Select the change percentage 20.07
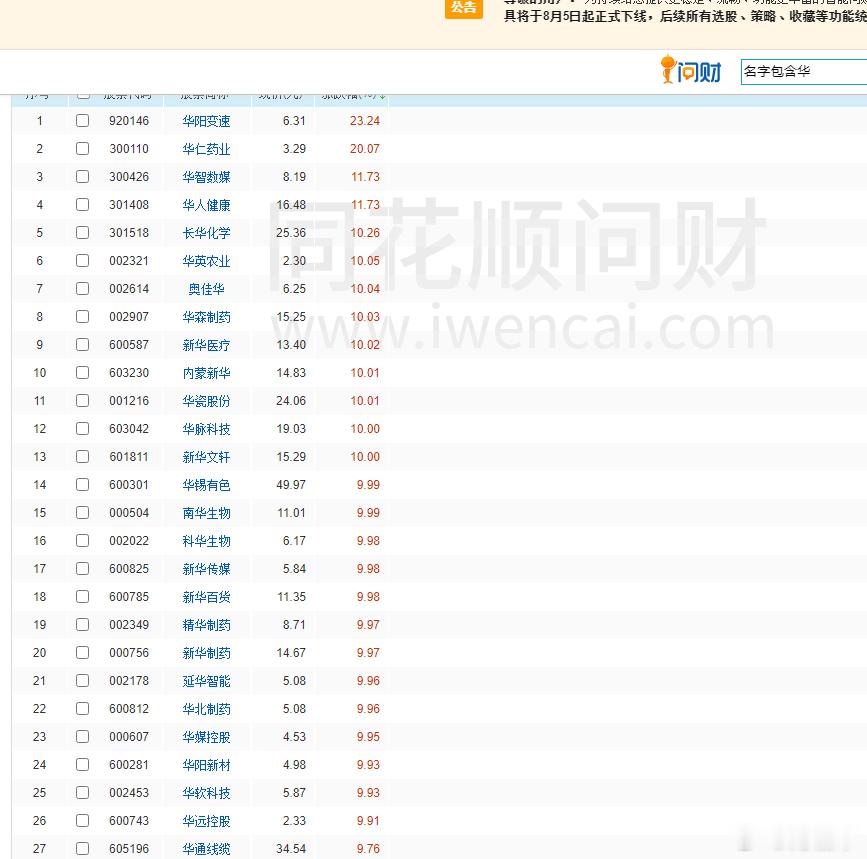The image size is (867, 859). [365, 149]
